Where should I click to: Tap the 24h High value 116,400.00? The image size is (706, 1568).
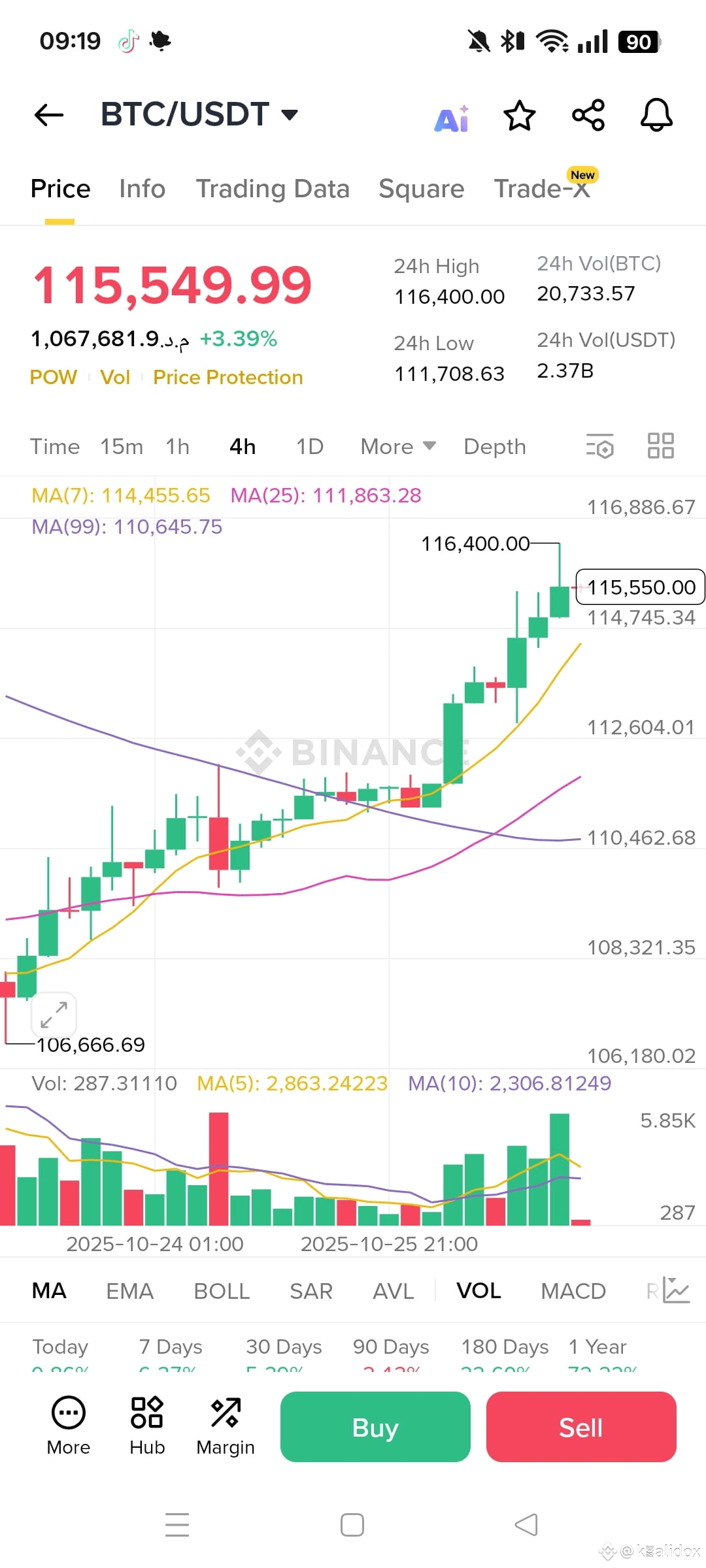coord(450,297)
